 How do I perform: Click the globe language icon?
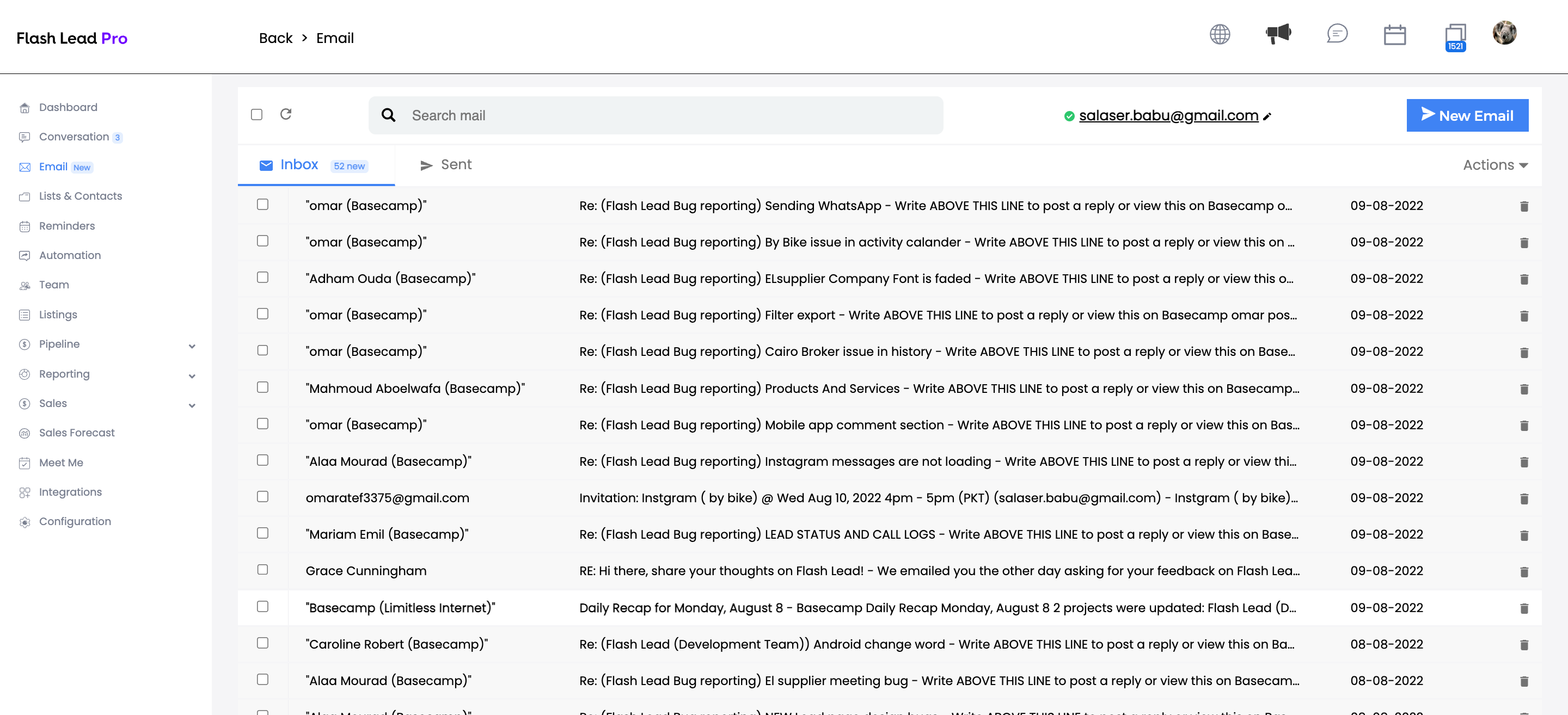(1219, 35)
